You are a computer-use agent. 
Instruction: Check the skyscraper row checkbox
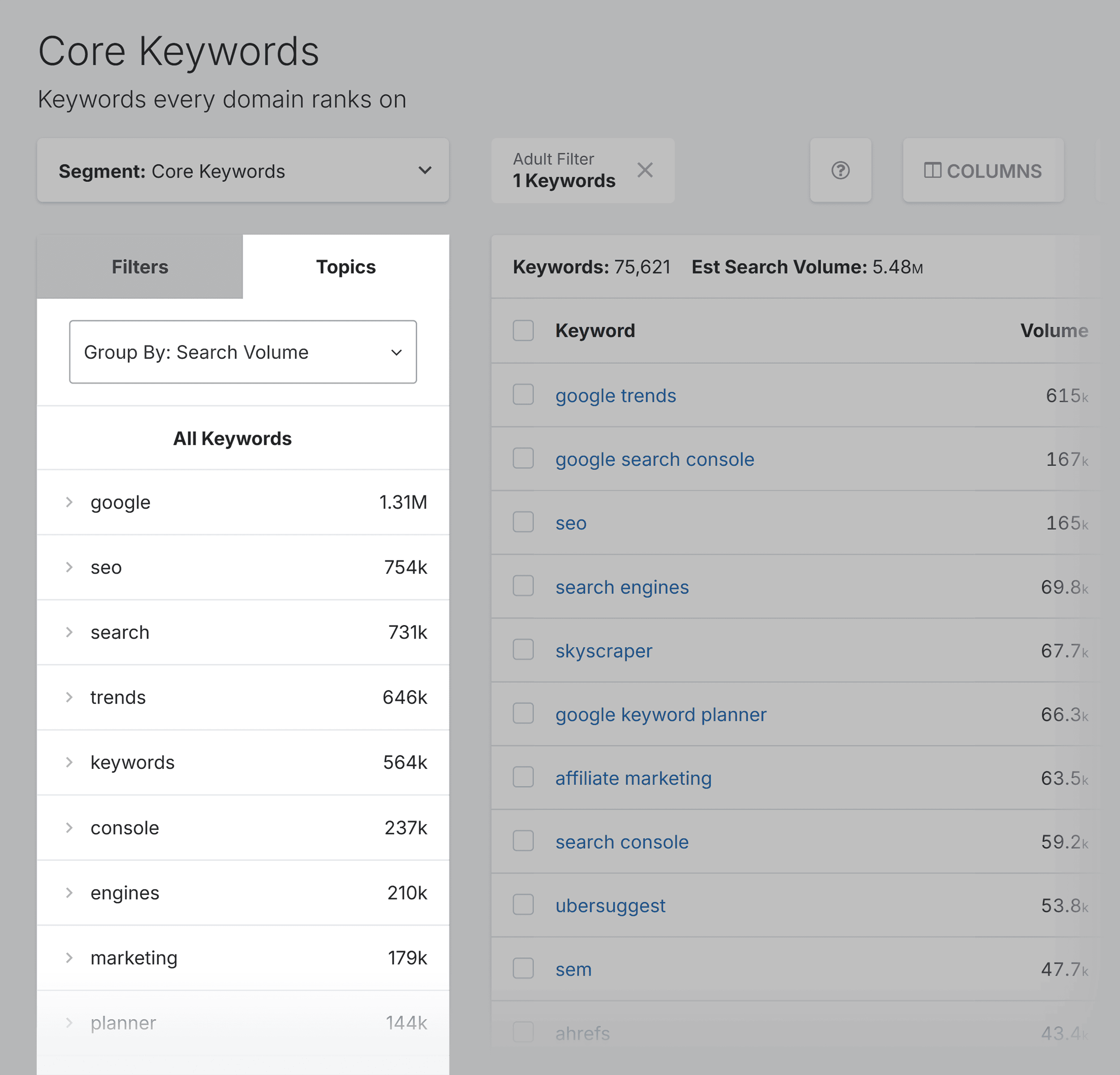click(x=523, y=650)
